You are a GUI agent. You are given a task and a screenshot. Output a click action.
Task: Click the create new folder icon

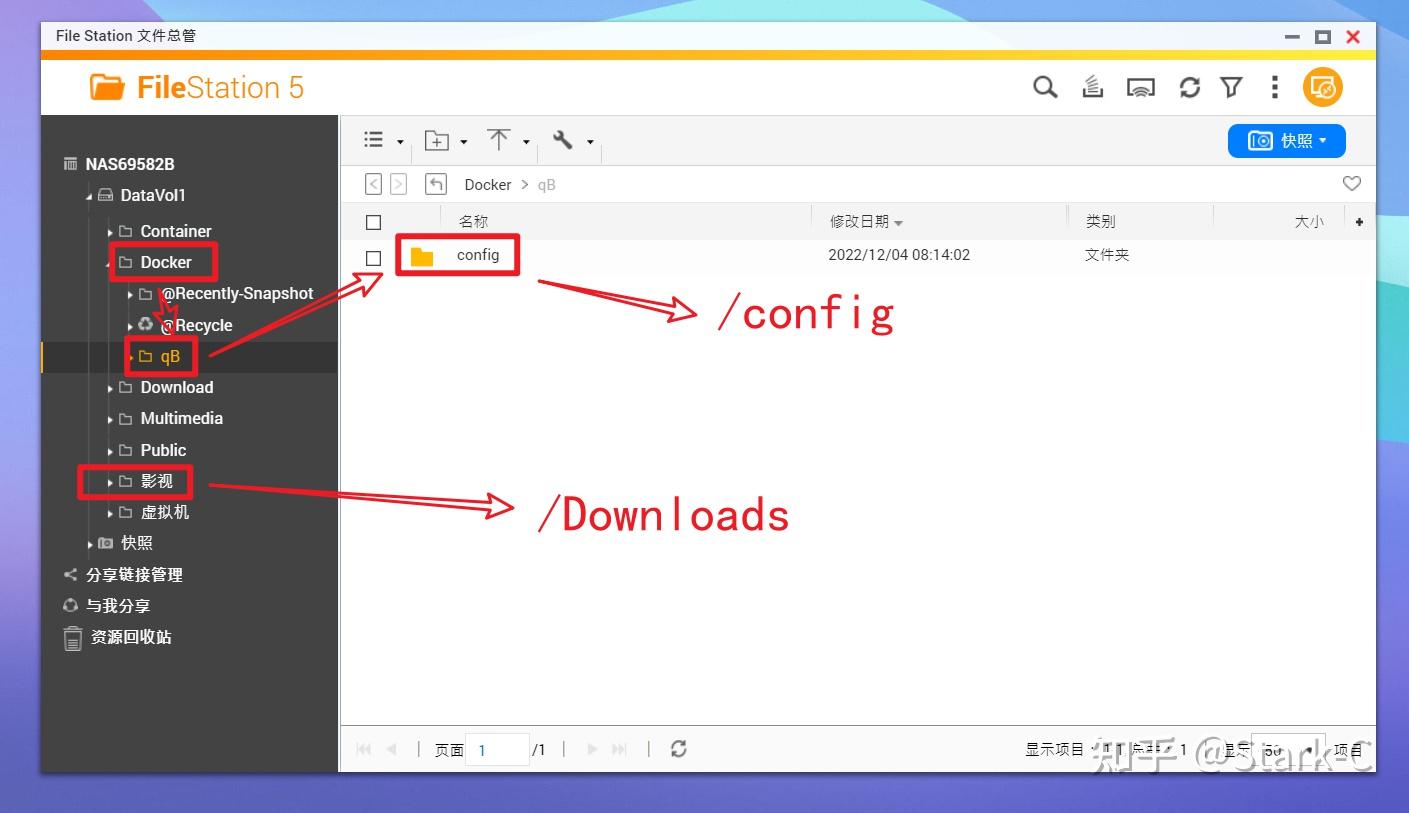[436, 141]
